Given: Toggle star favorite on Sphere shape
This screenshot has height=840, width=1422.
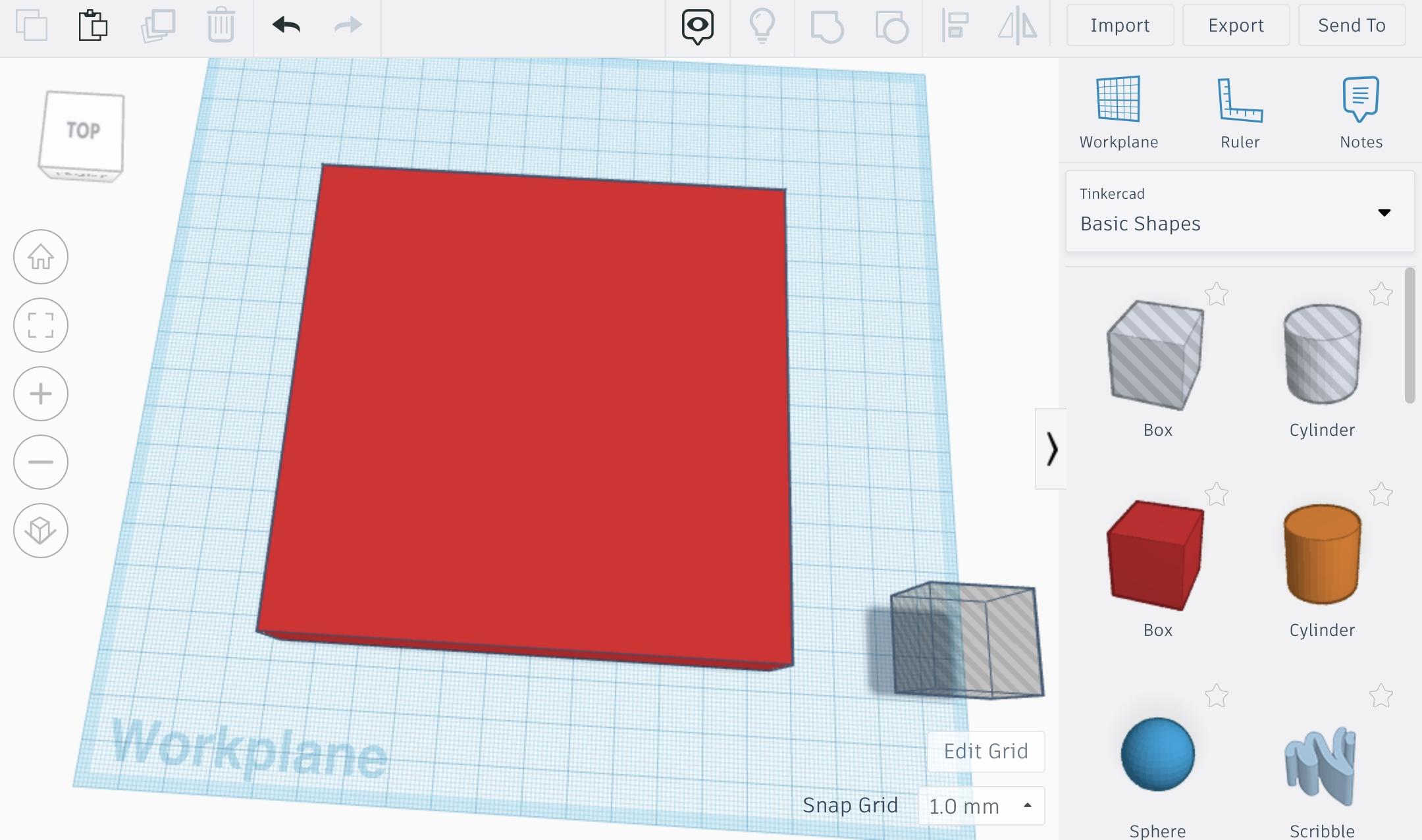Looking at the screenshot, I should (x=1217, y=693).
